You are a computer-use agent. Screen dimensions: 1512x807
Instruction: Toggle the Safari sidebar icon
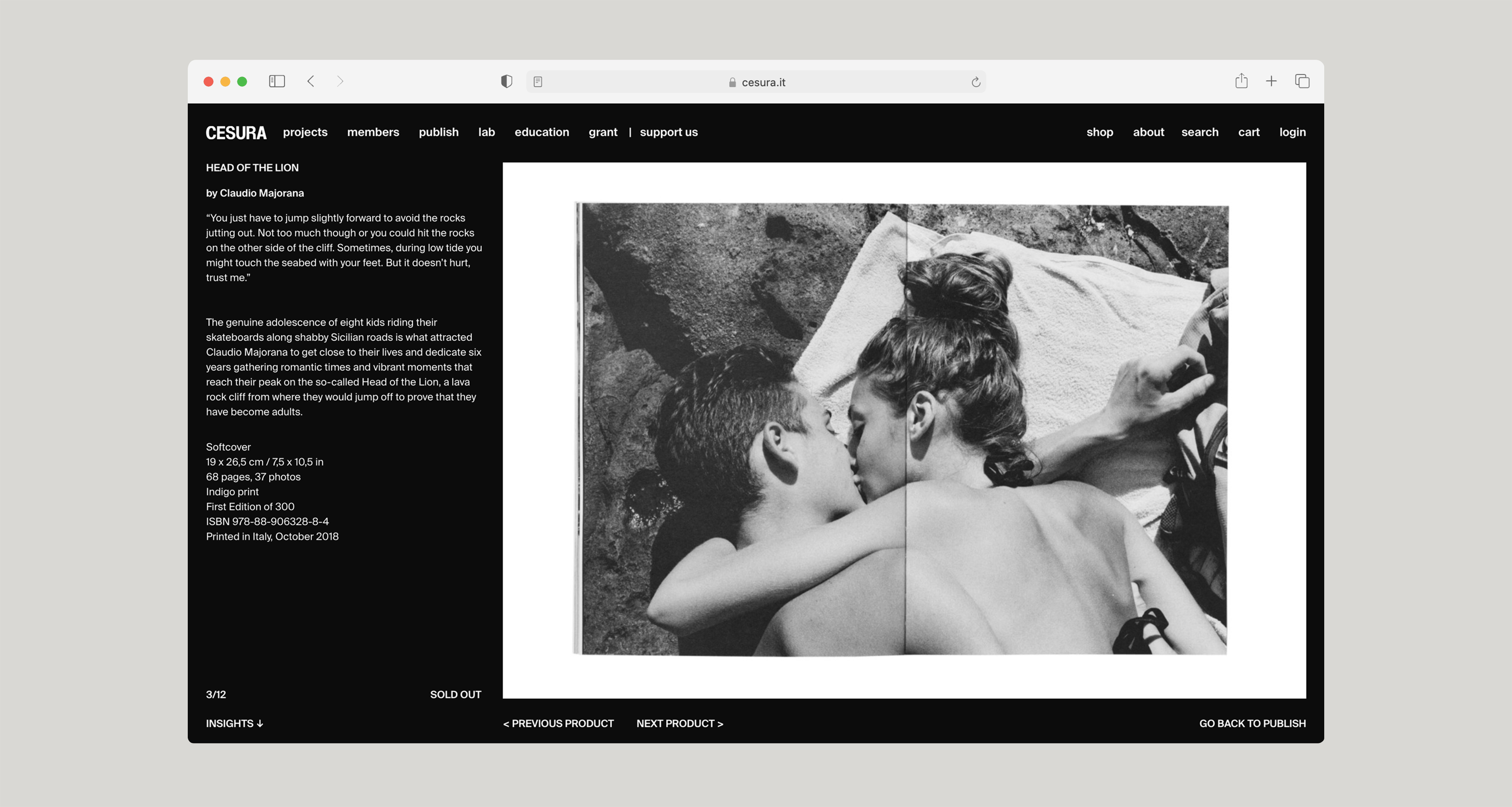point(277,81)
